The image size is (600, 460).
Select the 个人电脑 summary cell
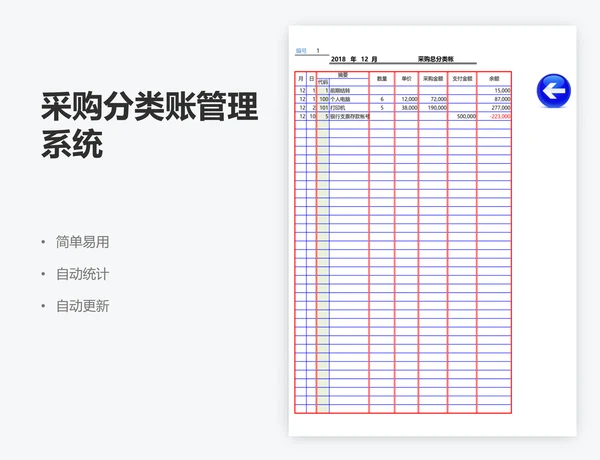[349, 99]
